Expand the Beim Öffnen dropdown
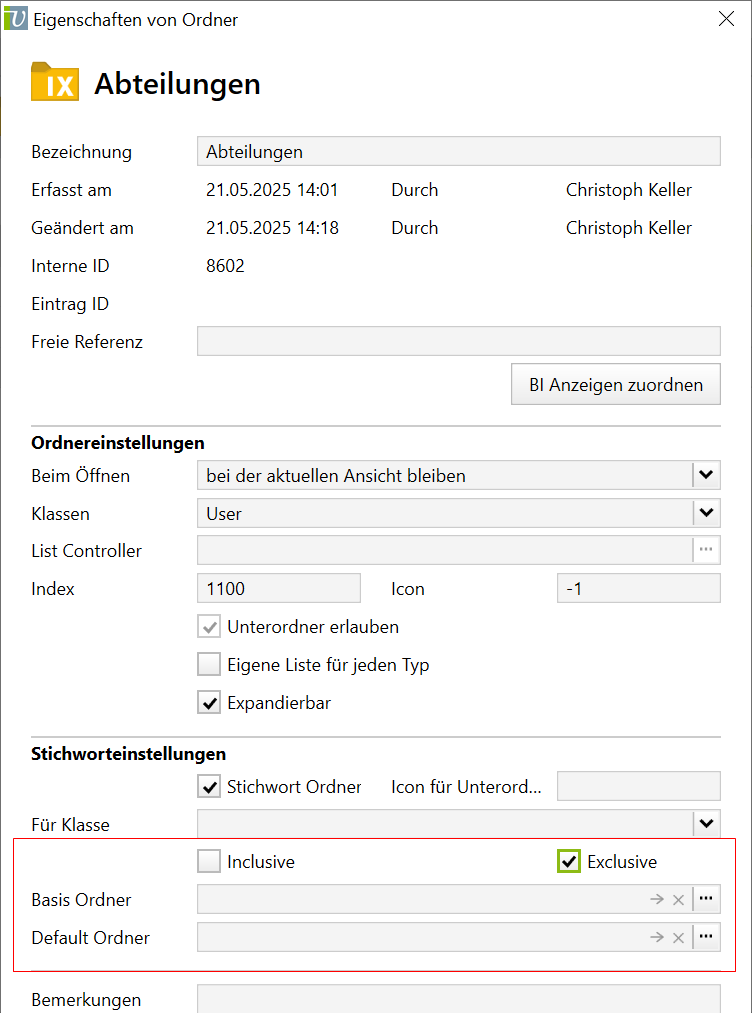The width and height of the screenshot is (752, 1013). point(706,475)
